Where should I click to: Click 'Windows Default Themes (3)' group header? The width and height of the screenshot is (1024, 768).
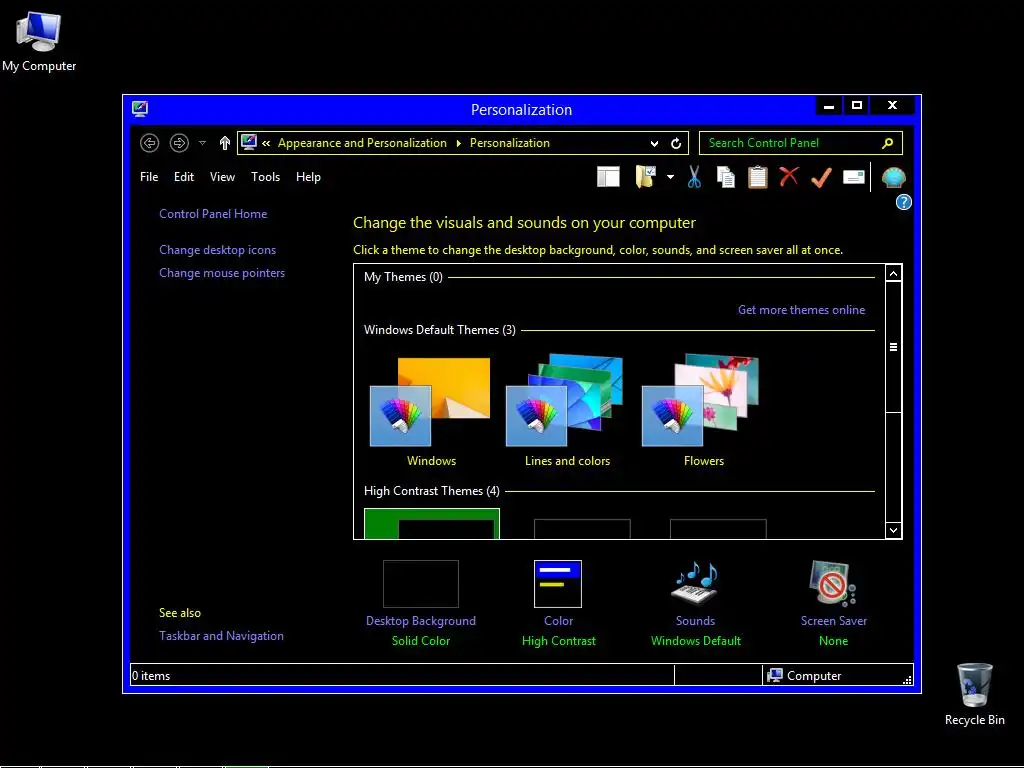pyautogui.click(x=440, y=330)
